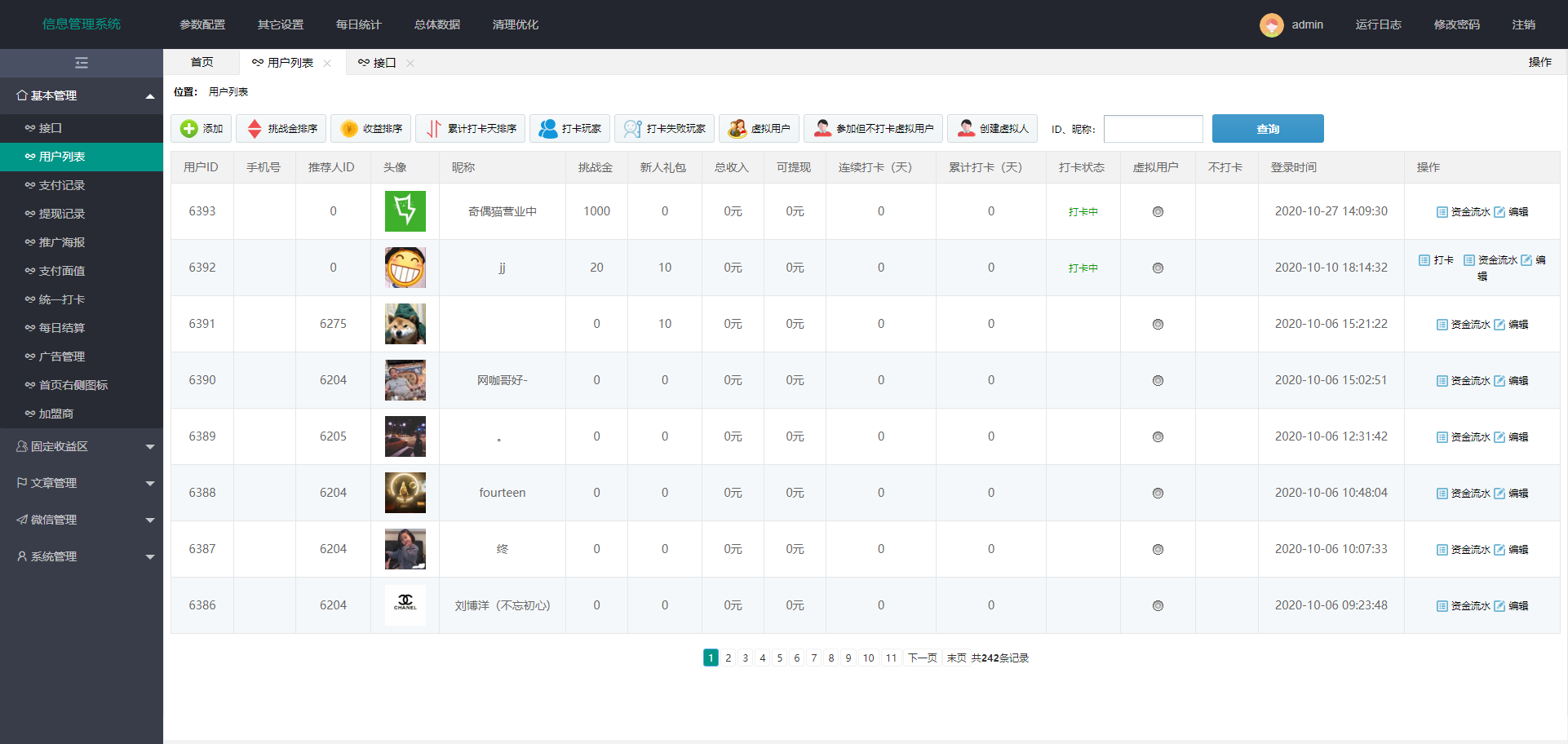
Task: Toggle 虚拟用户 radio for user 6386
Action: (x=1158, y=606)
